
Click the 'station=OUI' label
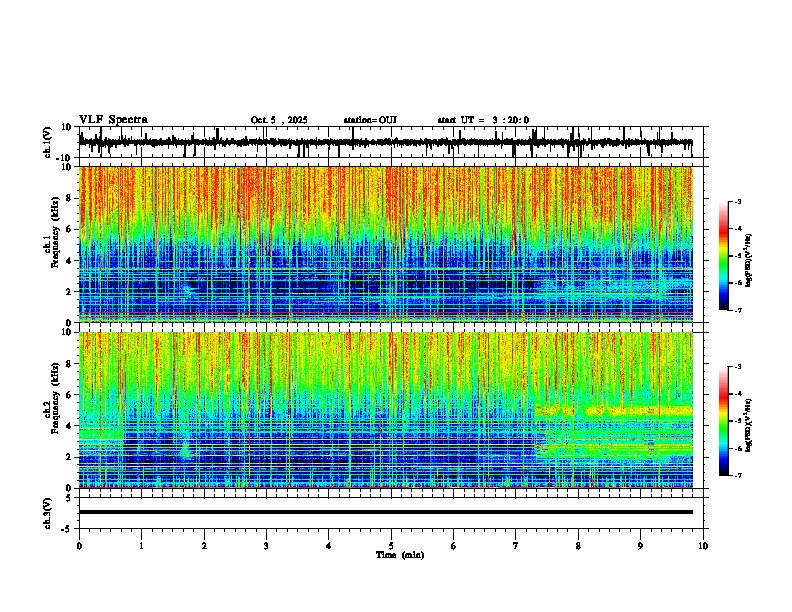[370, 120]
